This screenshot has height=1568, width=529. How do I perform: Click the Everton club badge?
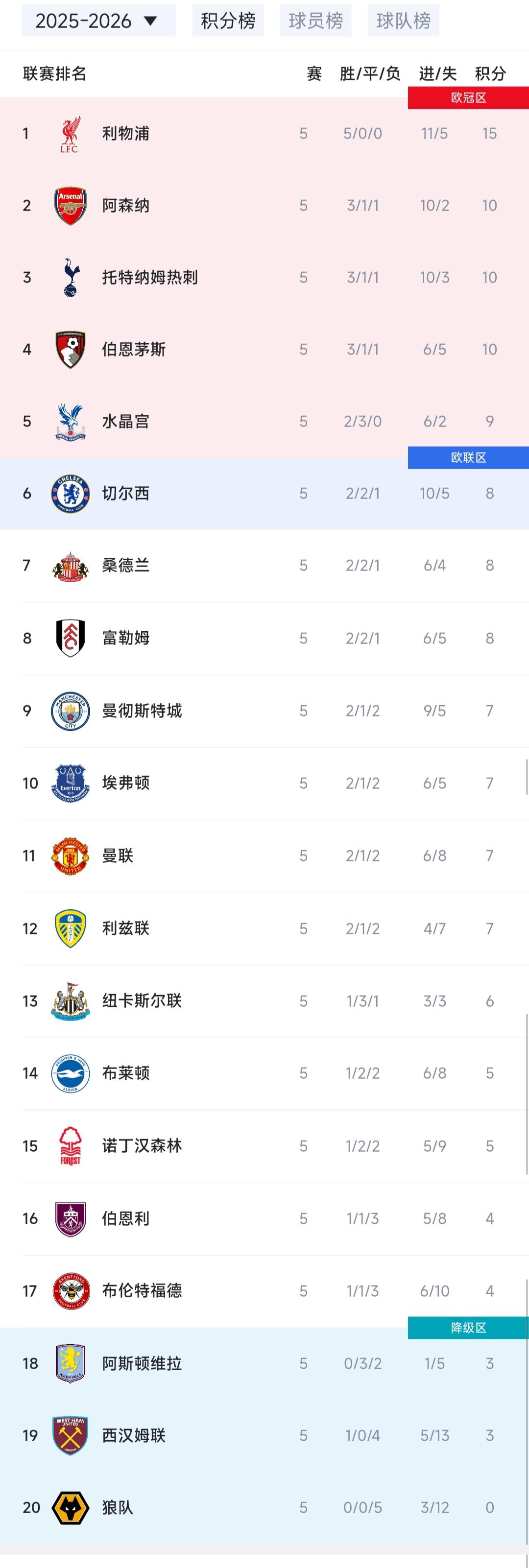pyautogui.click(x=70, y=784)
